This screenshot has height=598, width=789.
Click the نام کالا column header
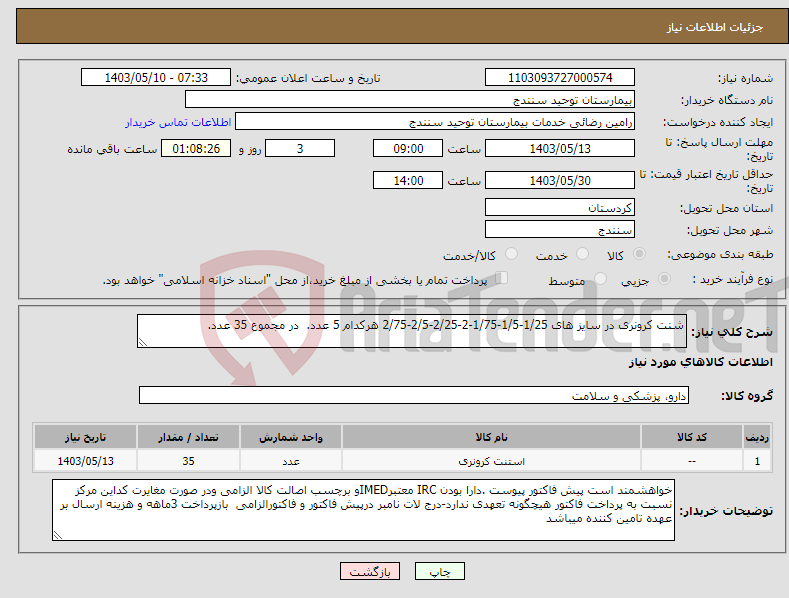tap(492, 437)
